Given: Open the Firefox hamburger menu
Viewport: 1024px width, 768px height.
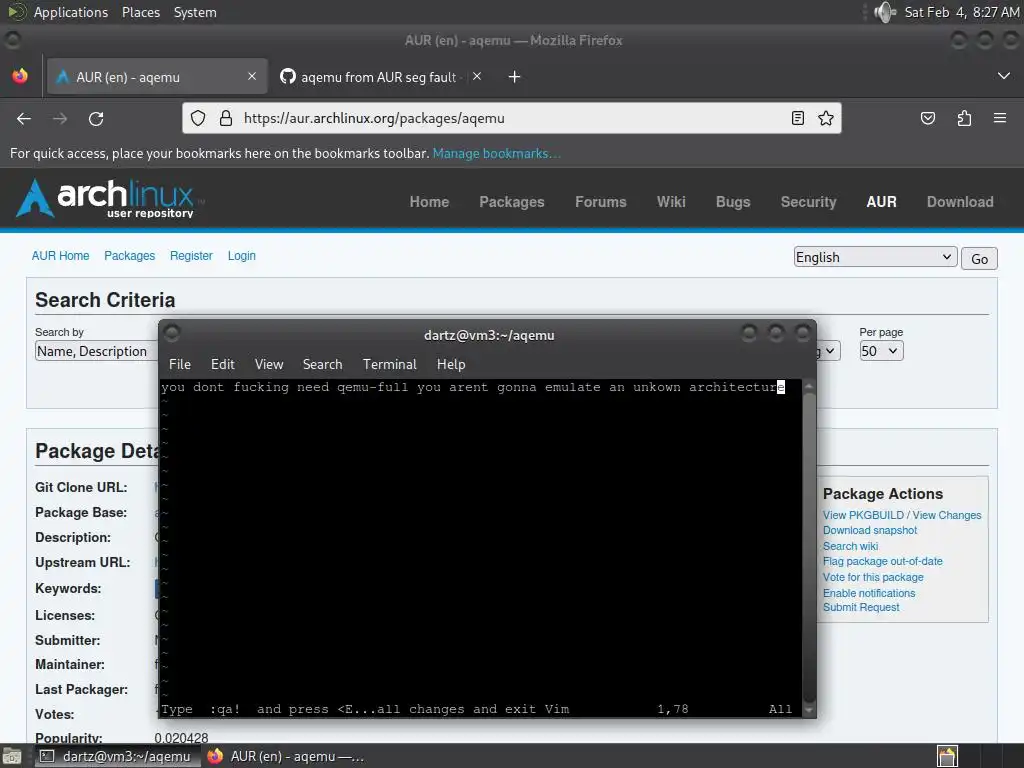Looking at the screenshot, I should tap(1000, 118).
